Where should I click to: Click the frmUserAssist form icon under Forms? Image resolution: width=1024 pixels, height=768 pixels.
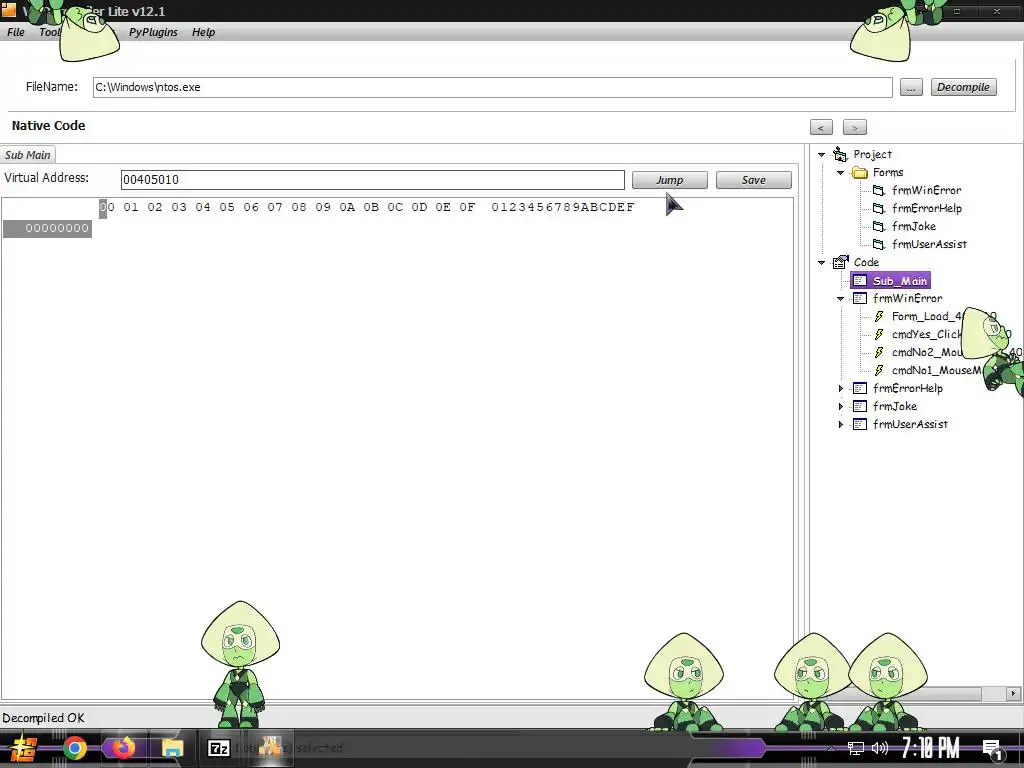[879, 244]
